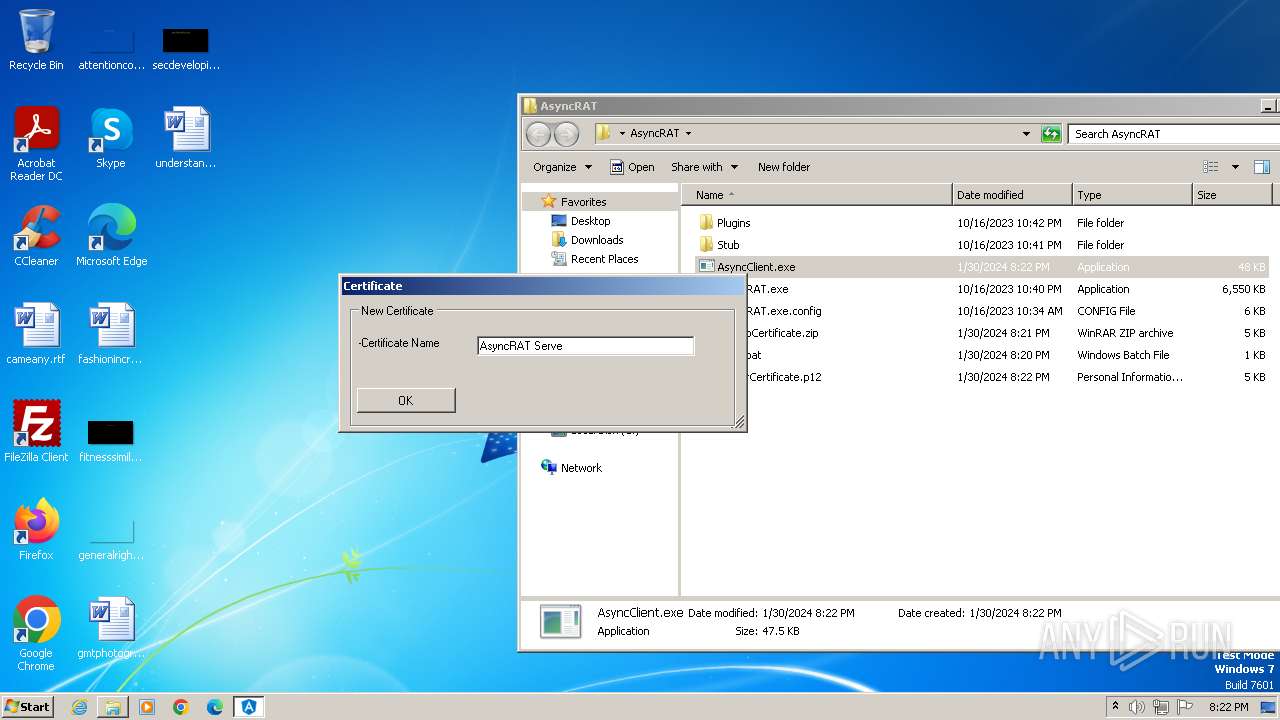This screenshot has width=1280, height=720.
Task: Launch Firefox from desktop
Action: click(36, 530)
